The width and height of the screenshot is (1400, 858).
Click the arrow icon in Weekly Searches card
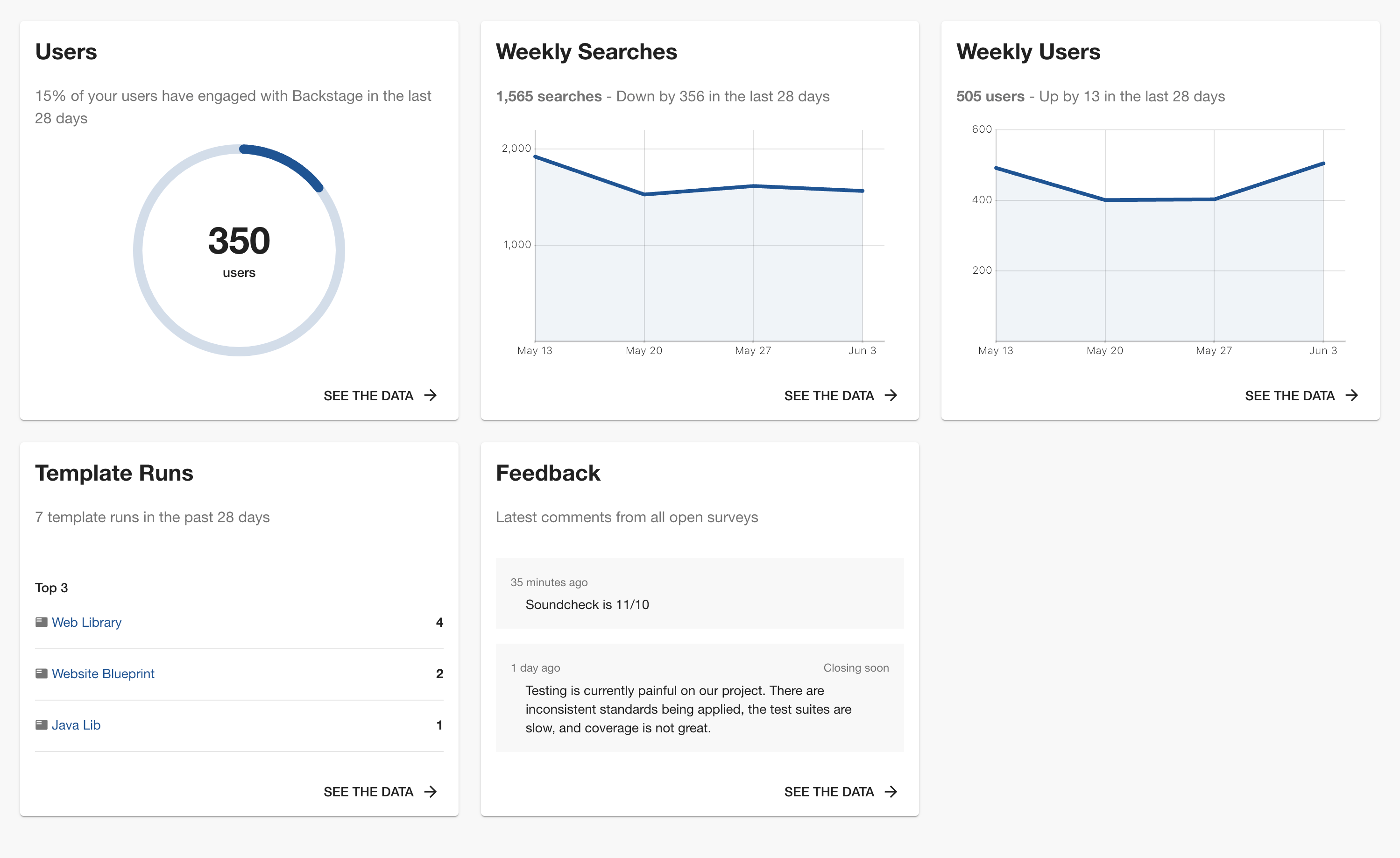[891, 396]
